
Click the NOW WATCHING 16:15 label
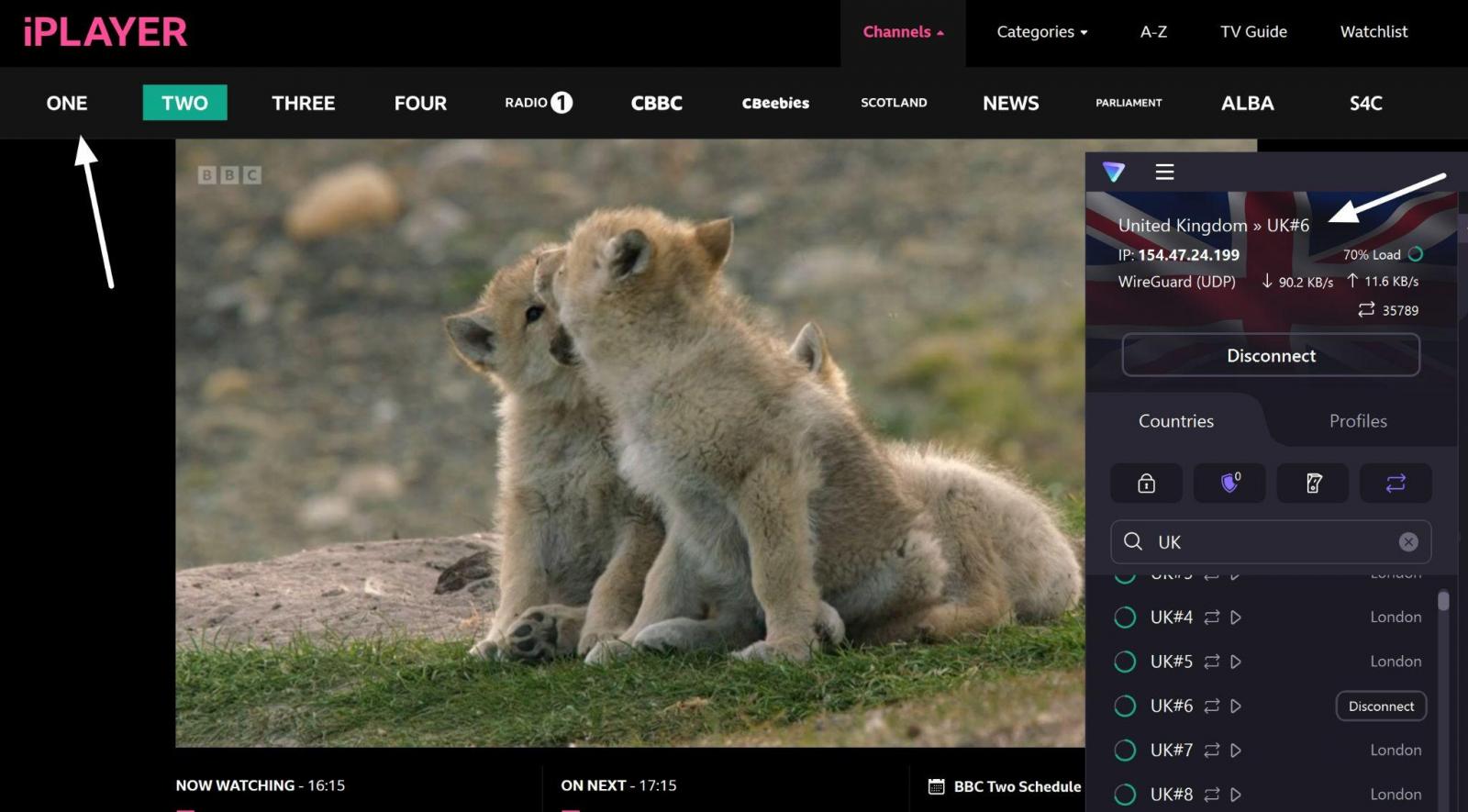(x=261, y=785)
